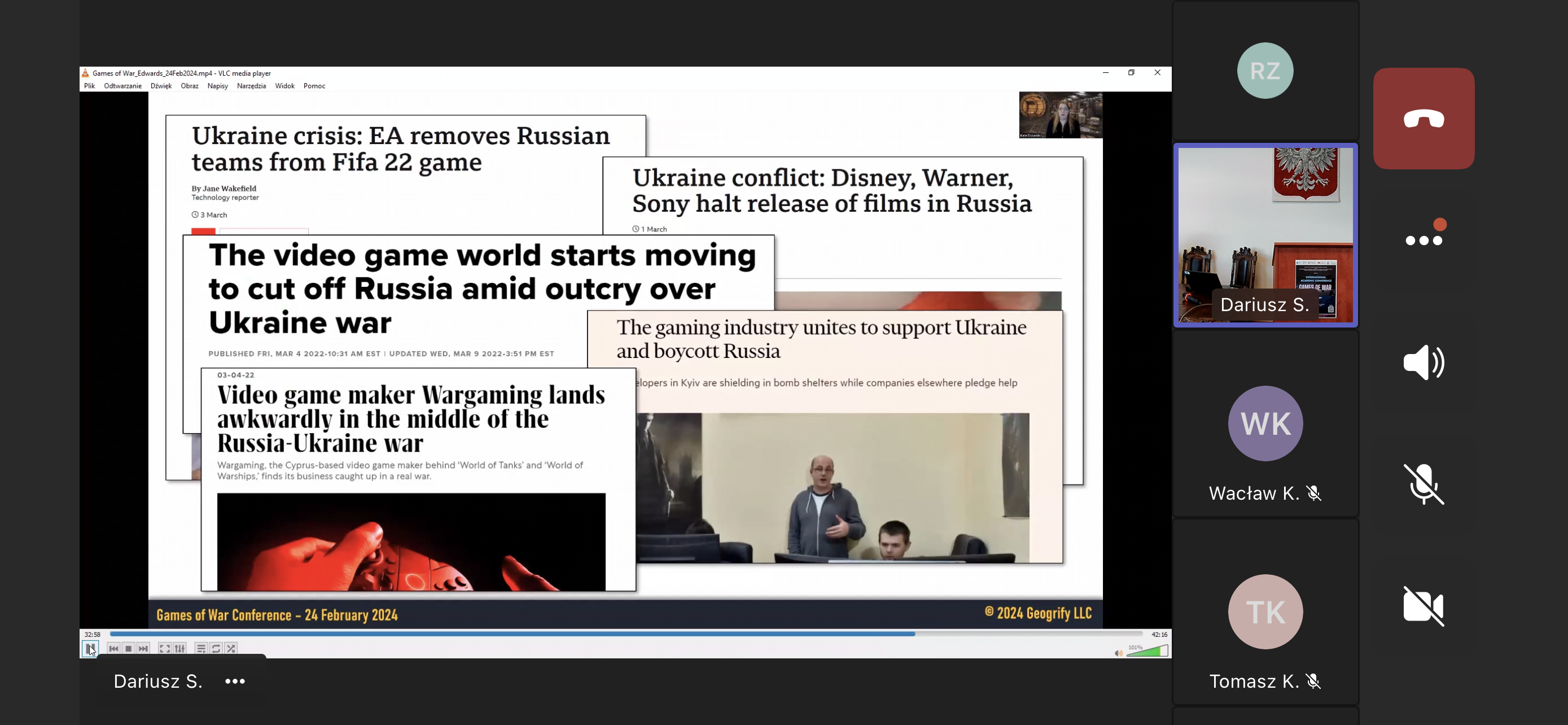Screen dimensions: 1568x725
Task: Select the TK participant avatar
Action: [x=1265, y=612]
